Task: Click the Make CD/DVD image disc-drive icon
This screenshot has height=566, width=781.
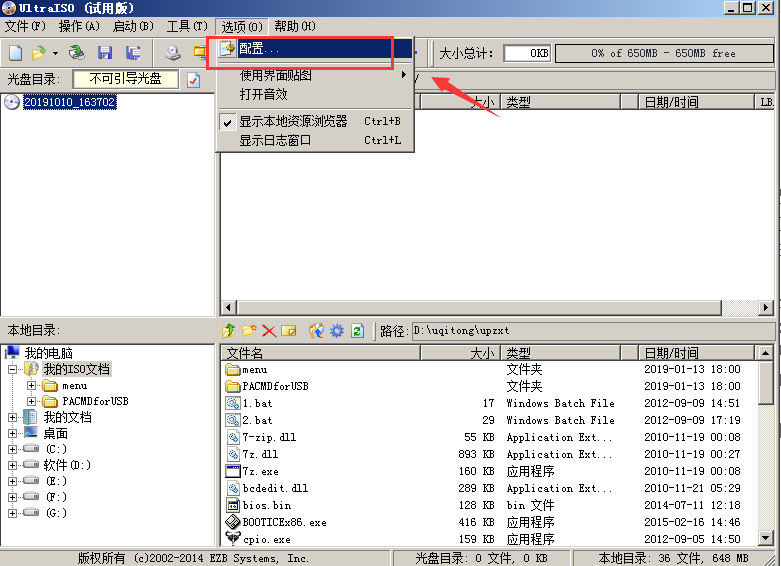Action: pyautogui.click(x=173, y=53)
